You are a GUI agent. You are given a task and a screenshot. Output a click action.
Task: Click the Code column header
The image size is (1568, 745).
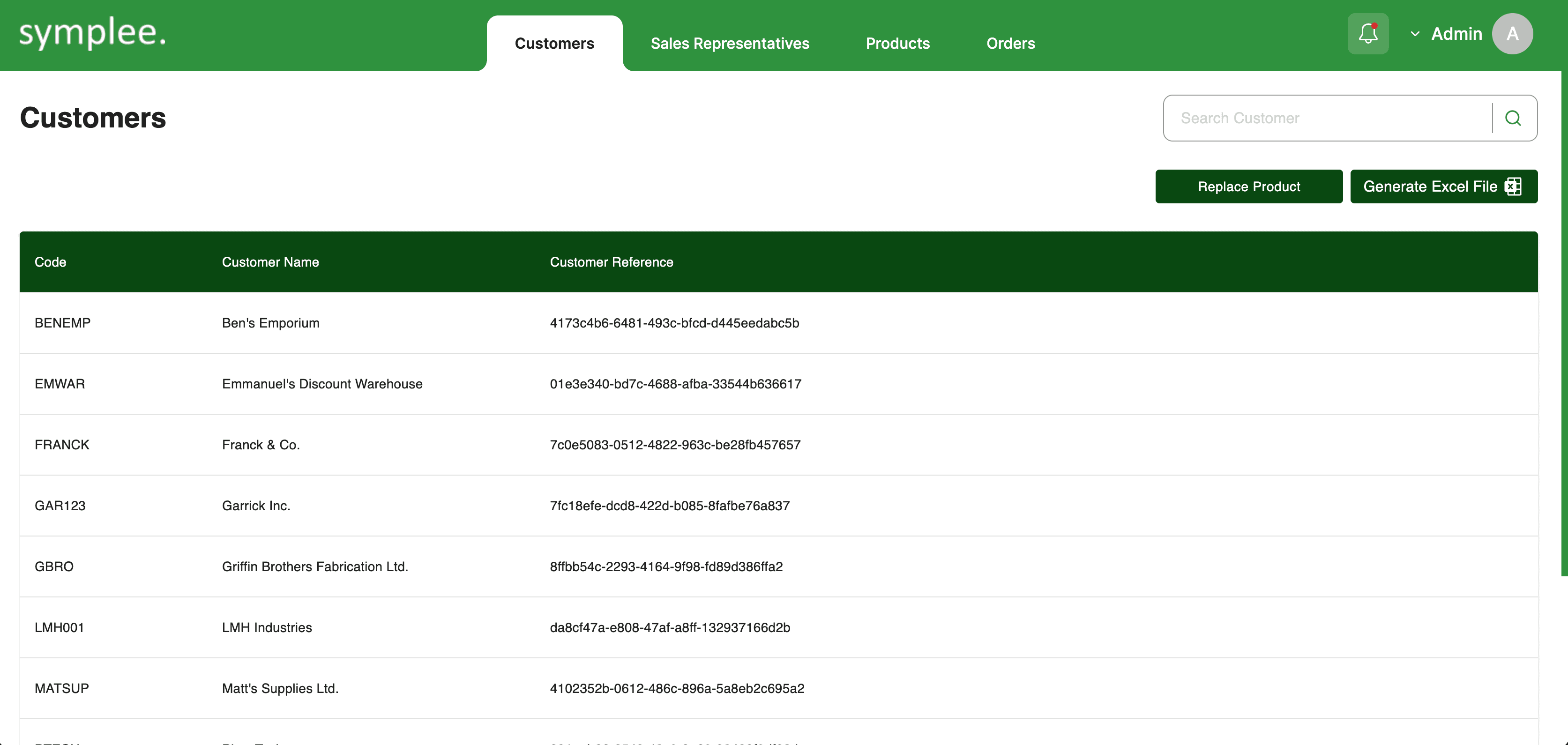coord(51,262)
